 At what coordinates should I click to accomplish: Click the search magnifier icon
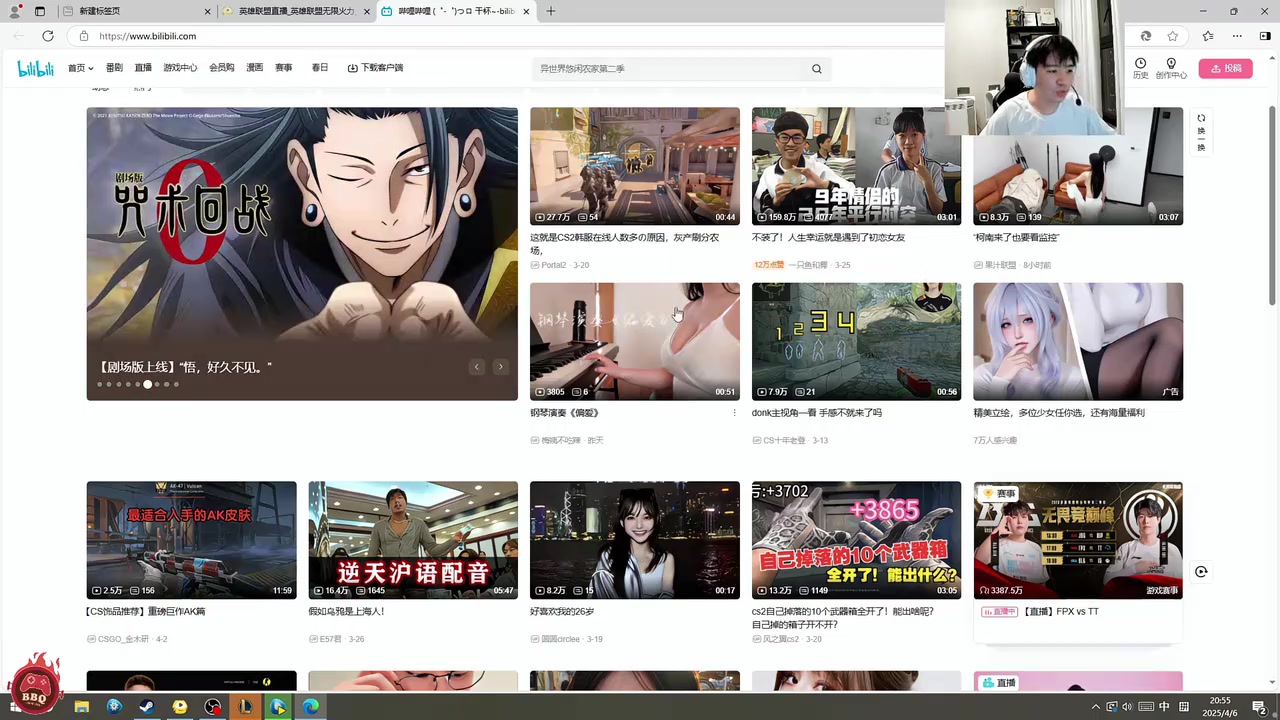point(816,69)
